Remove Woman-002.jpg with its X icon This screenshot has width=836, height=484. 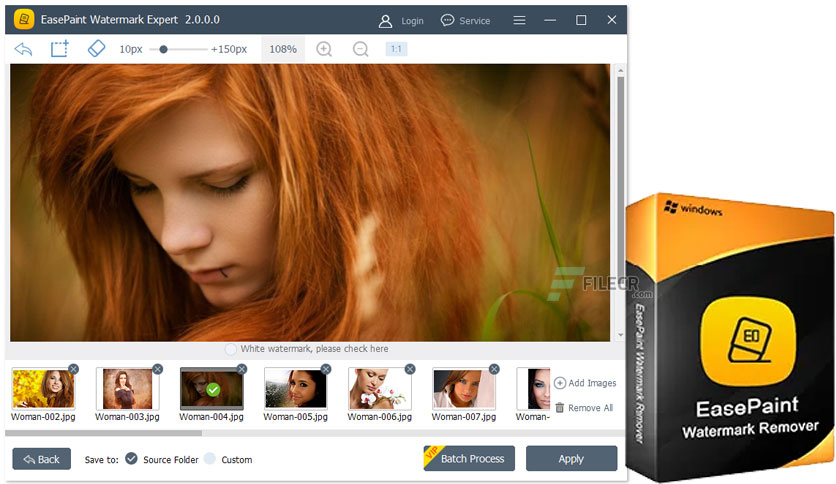pos(74,369)
